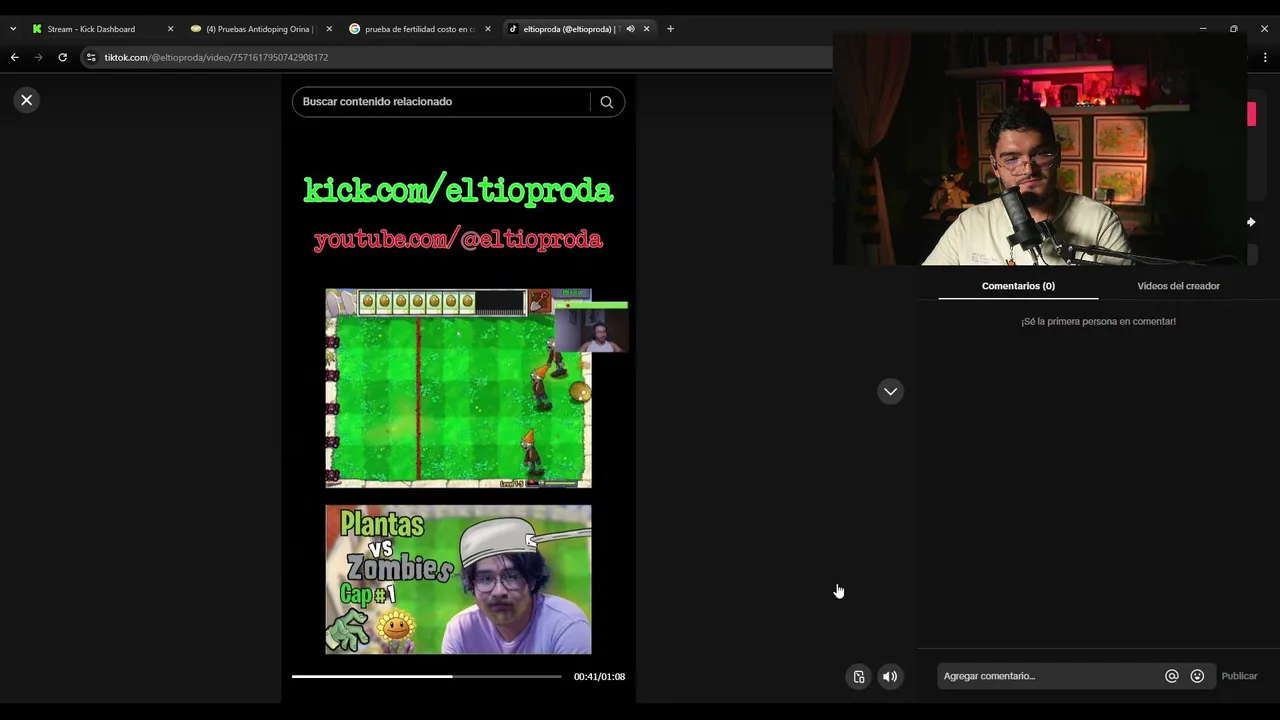The height and width of the screenshot is (720, 1280).
Task: Click the search magnifier icon
Action: coord(606,102)
